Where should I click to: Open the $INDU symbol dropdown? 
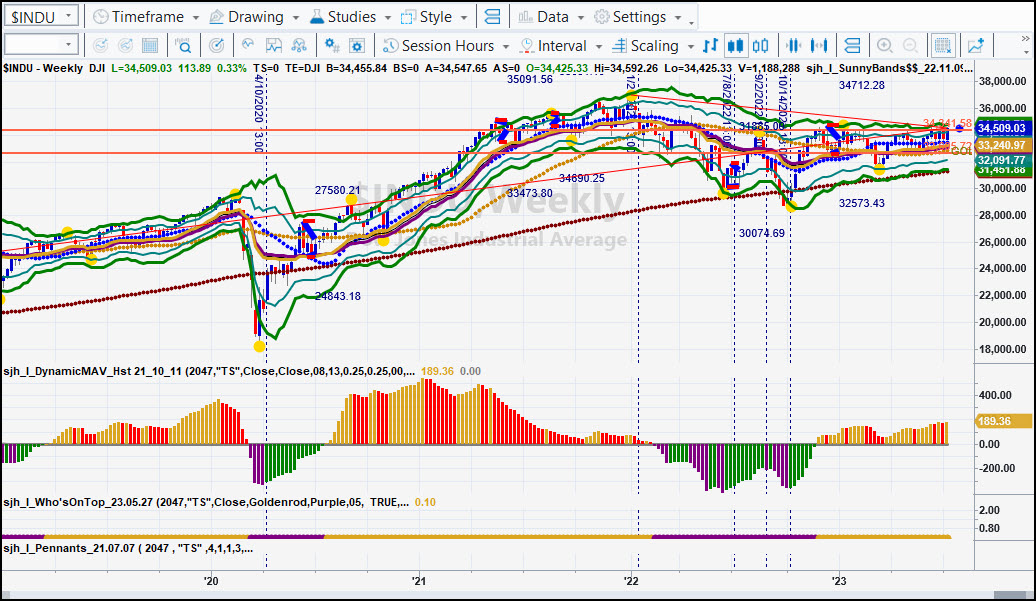click(x=41, y=17)
